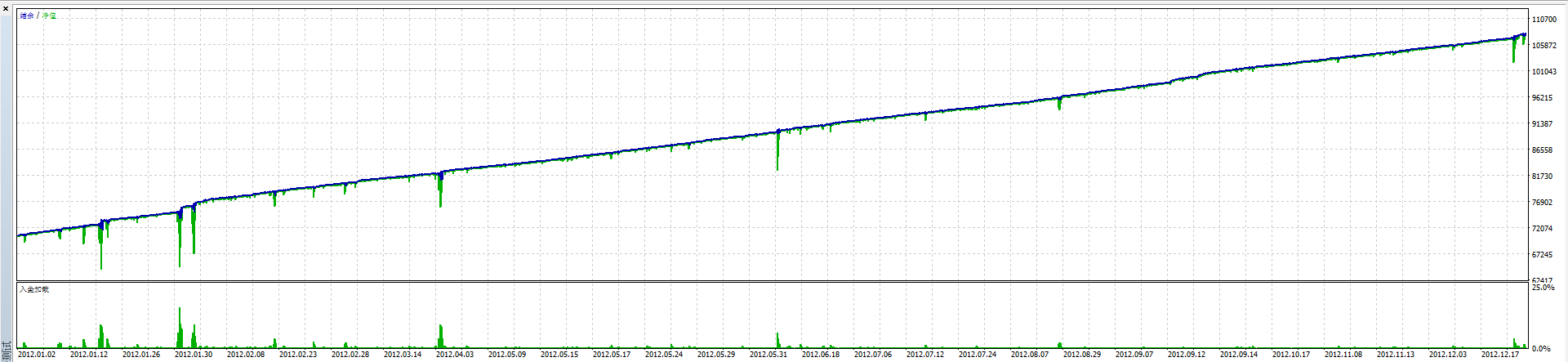Screen dimensions: 1568x362
Task: Click the 67245 value on the right scale
Action: 1543,255
